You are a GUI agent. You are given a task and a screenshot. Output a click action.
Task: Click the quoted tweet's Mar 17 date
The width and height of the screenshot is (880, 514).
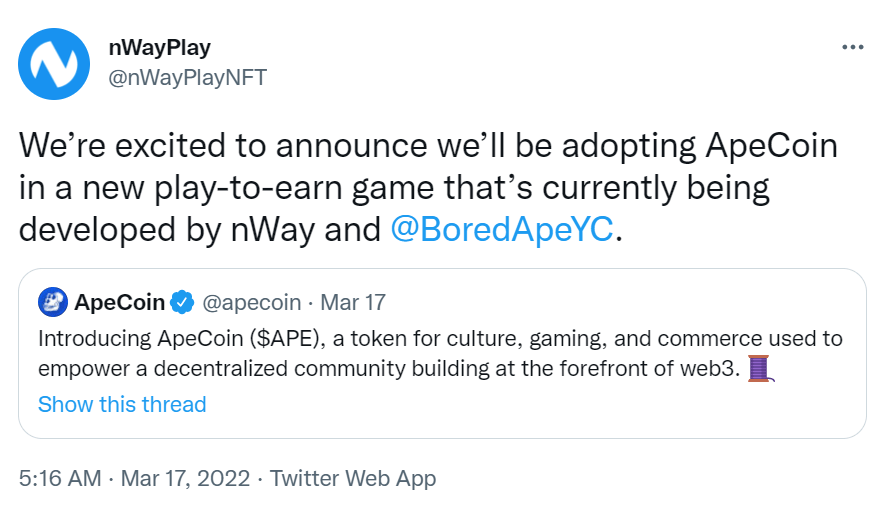click(352, 301)
